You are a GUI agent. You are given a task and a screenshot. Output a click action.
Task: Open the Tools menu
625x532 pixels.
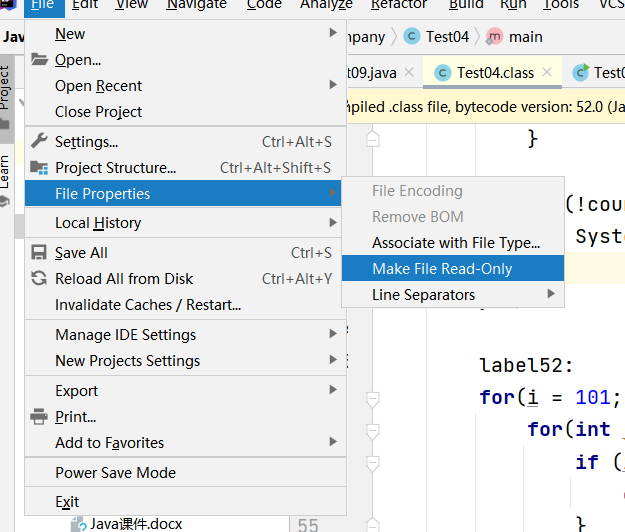pyautogui.click(x=561, y=5)
